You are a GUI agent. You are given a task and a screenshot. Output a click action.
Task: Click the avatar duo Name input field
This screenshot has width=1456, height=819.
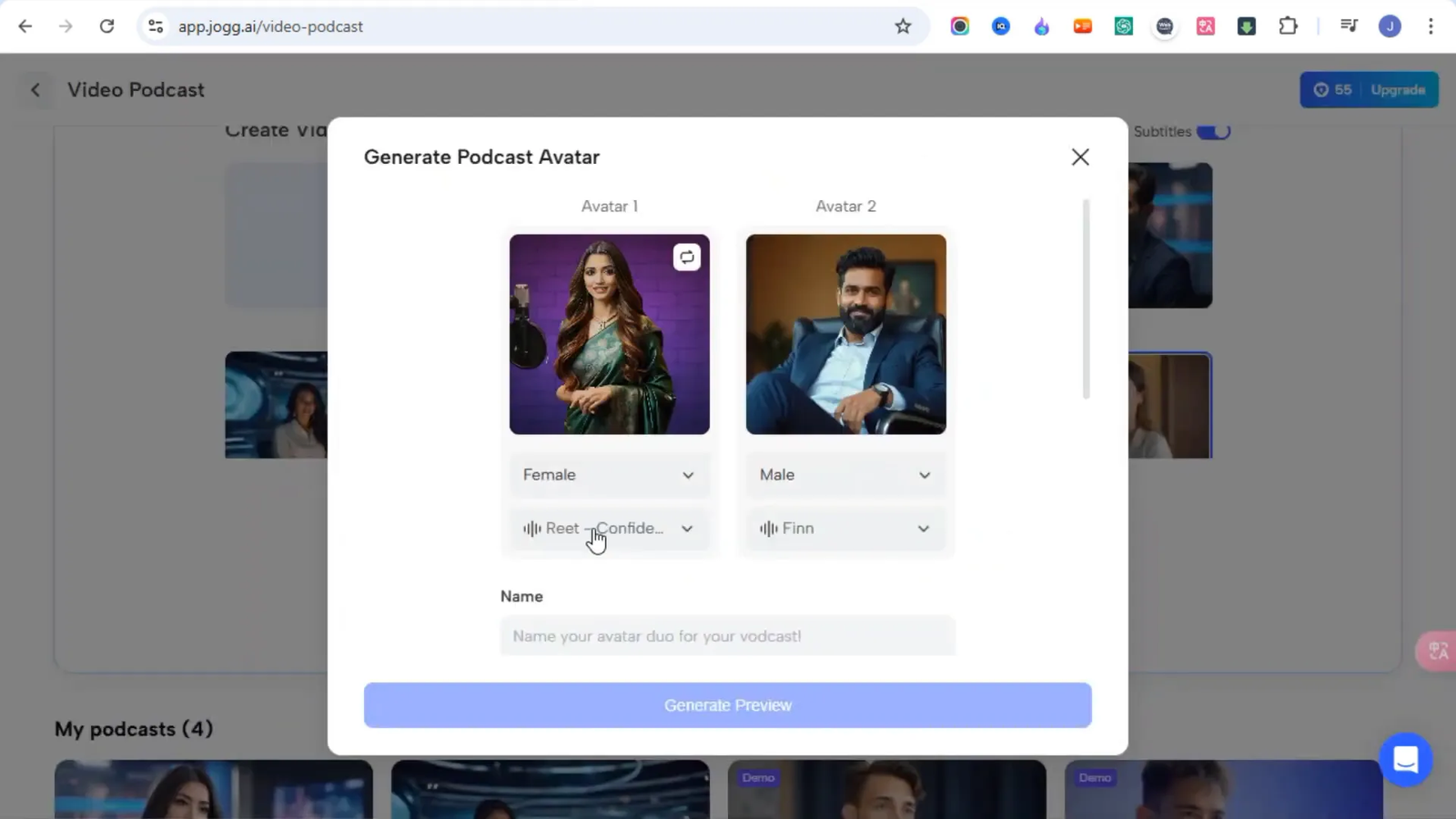728,636
